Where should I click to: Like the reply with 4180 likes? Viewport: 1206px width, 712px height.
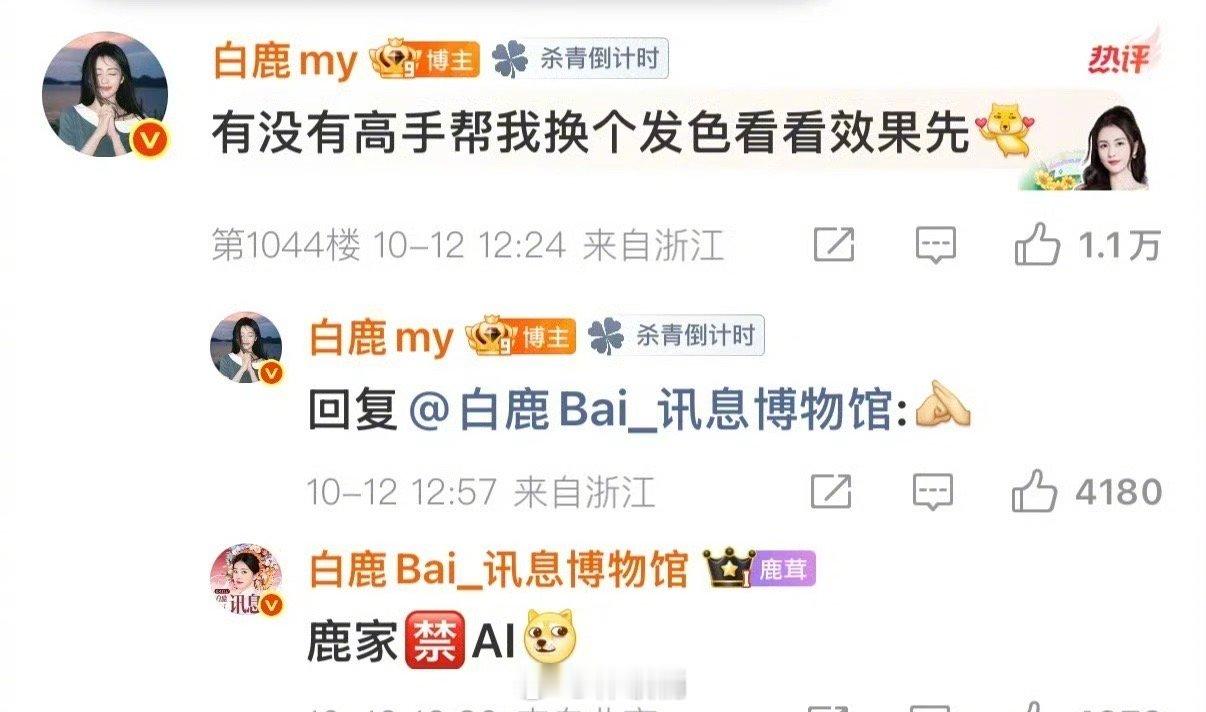coord(1086,491)
